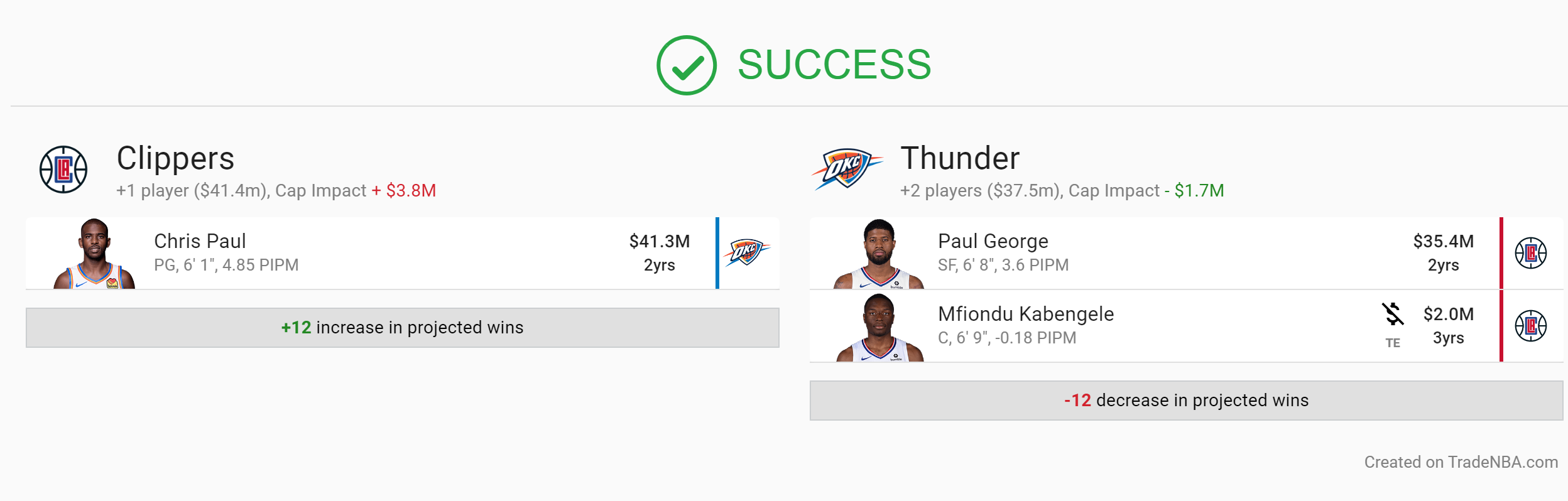
Task: Click the Created on TradeNBA.com text
Action: click(1461, 462)
